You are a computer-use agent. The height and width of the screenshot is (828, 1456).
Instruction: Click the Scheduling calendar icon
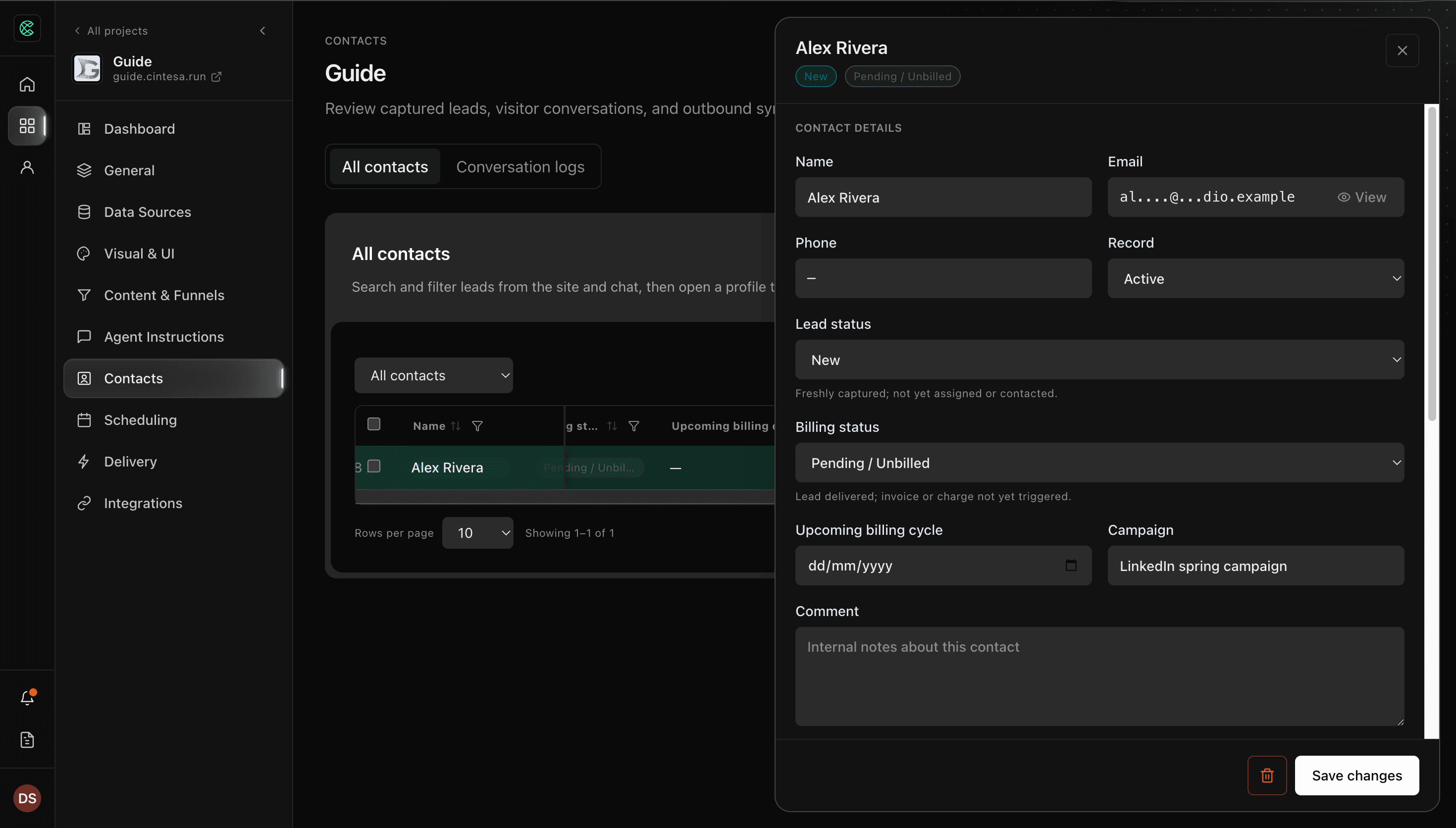pyautogui.click(x=84, y=420)
